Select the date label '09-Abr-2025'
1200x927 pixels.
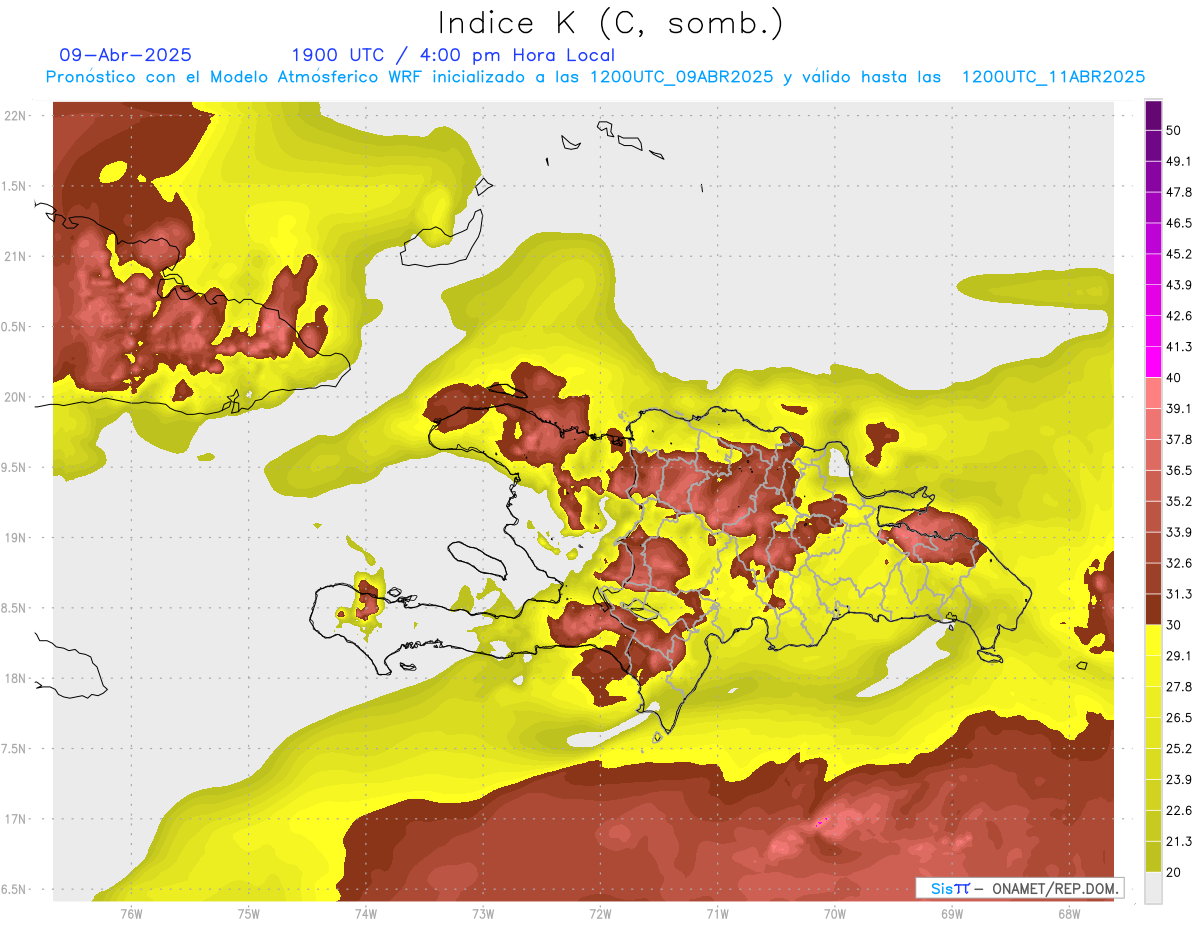pos(126,55)
